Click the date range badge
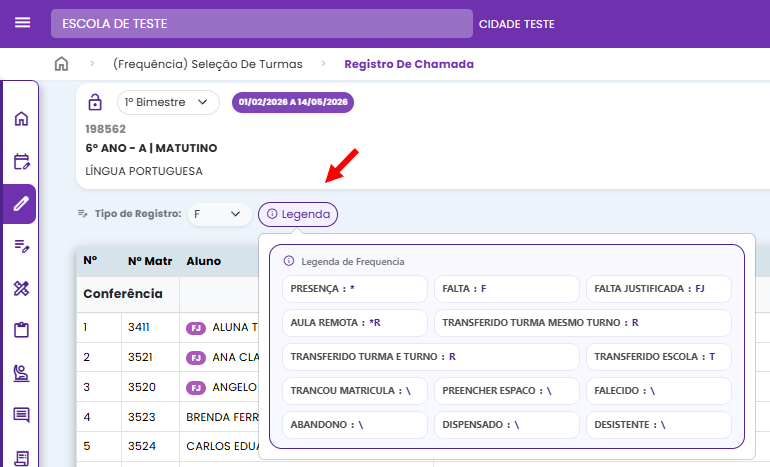 [x=293, y=102]
